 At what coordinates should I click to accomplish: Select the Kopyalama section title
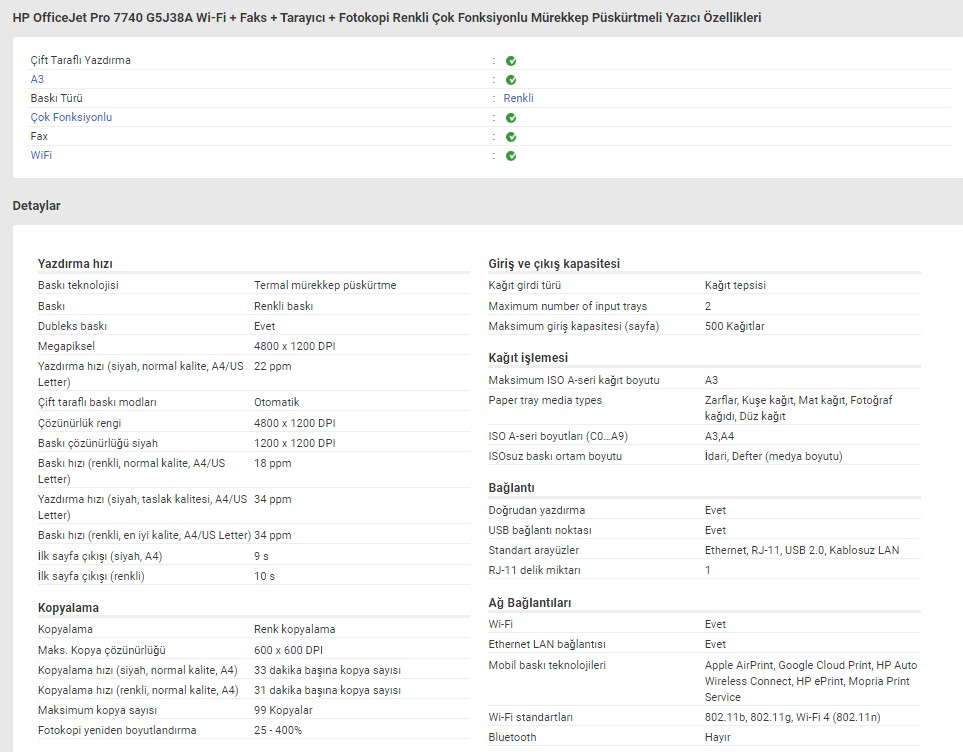(68, 608)
